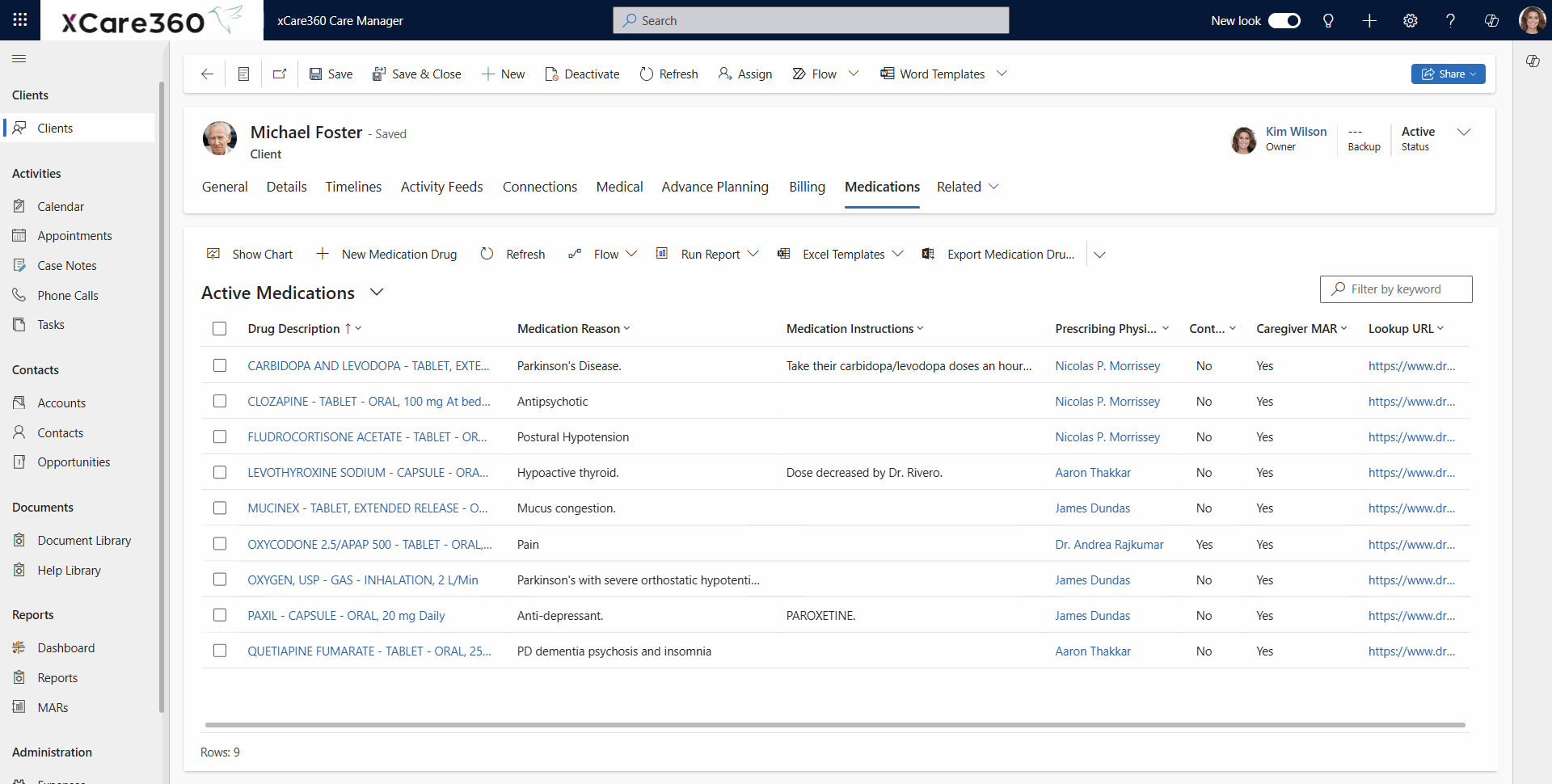
Task: Select the Oxycodone row checkbox
Action: pyautogui.click(x=220, y=544)
